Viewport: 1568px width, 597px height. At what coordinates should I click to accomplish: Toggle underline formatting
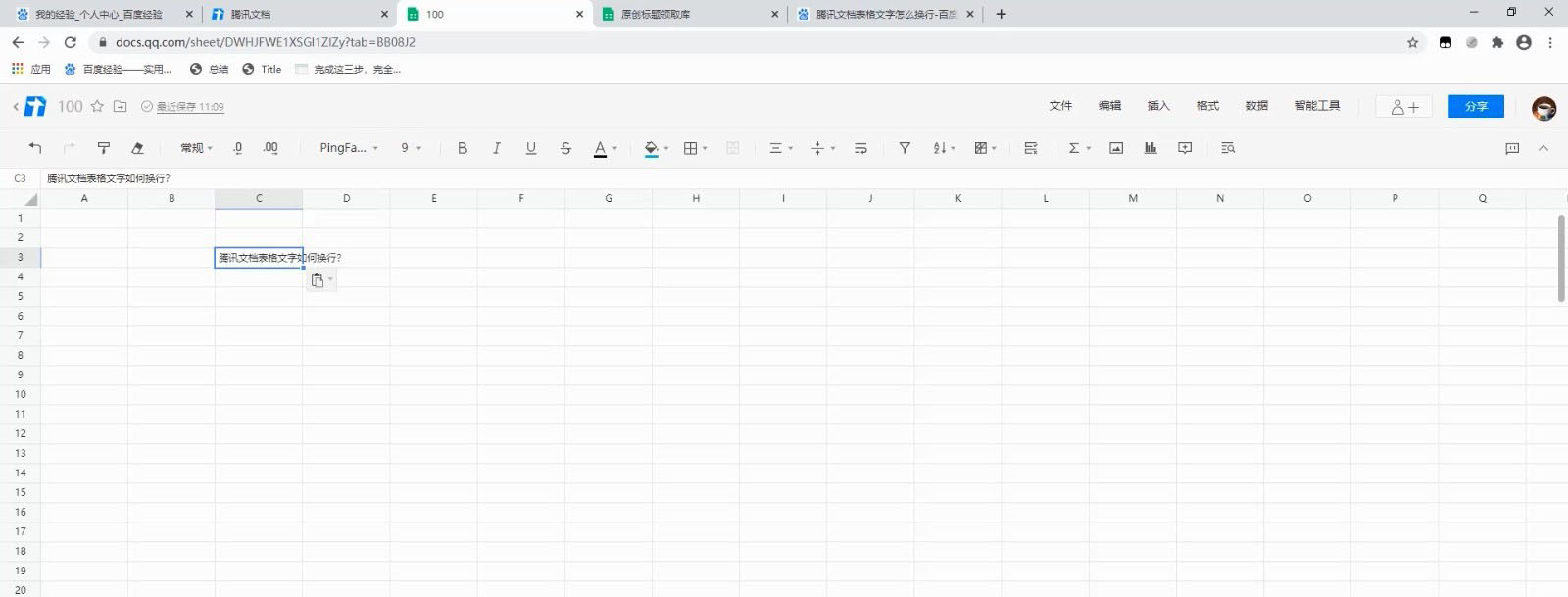click(x=531, y=148)
